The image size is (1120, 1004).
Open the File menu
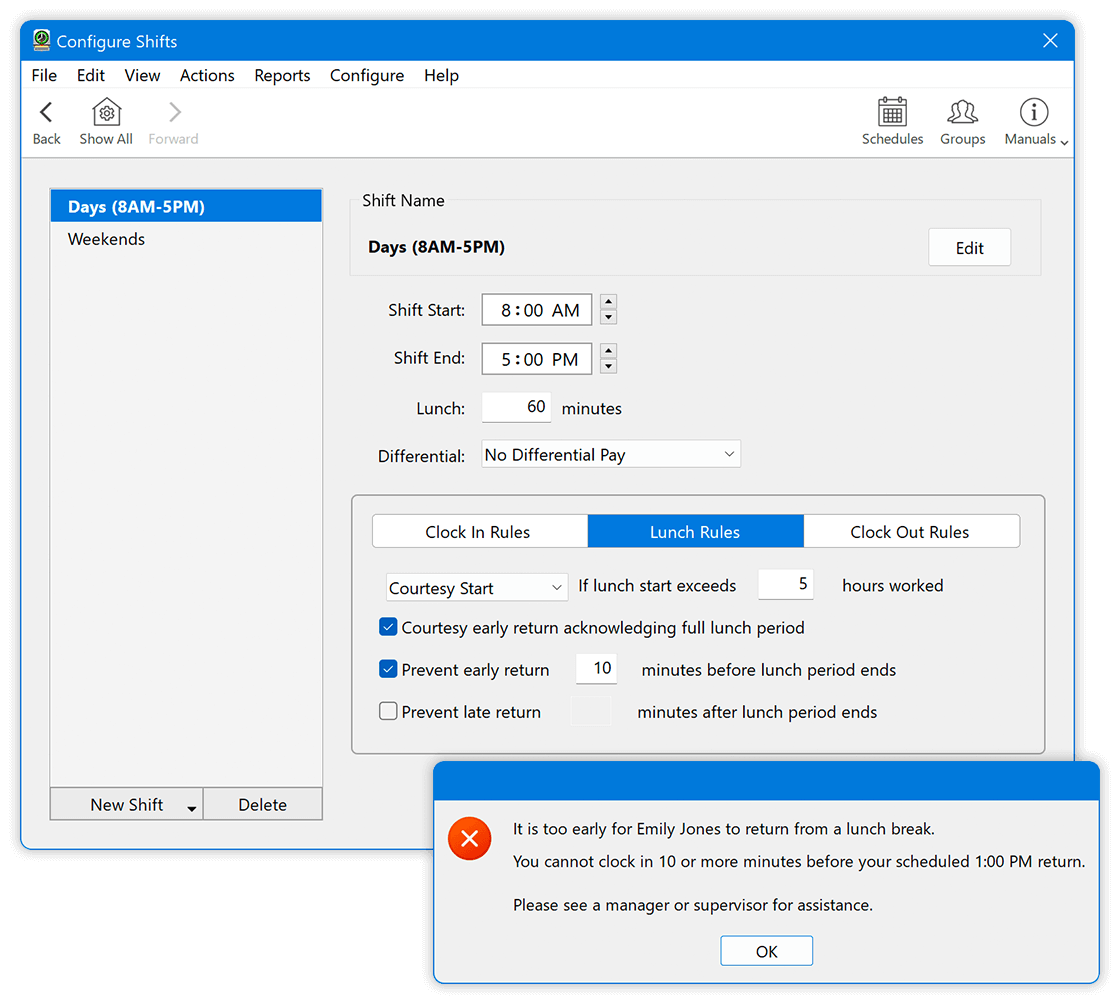point(44,75)
